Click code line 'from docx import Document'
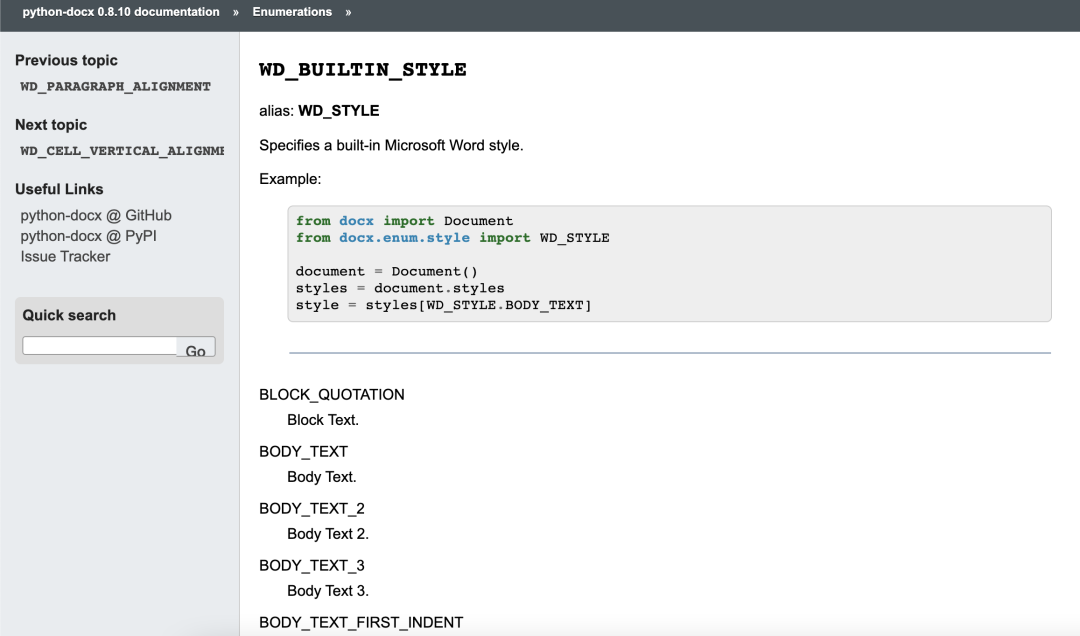The width and height of the screenshot is (1080, 636). 404,221
